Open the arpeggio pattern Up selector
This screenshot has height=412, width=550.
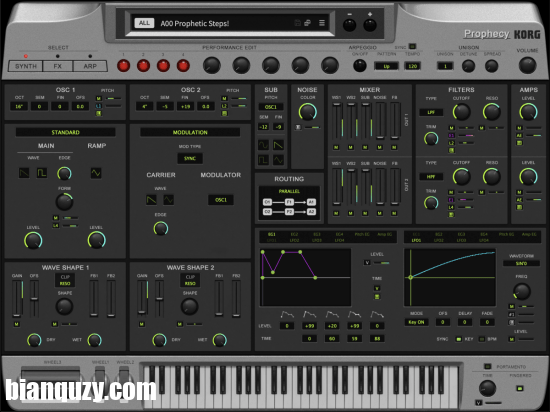pos(386,66)
